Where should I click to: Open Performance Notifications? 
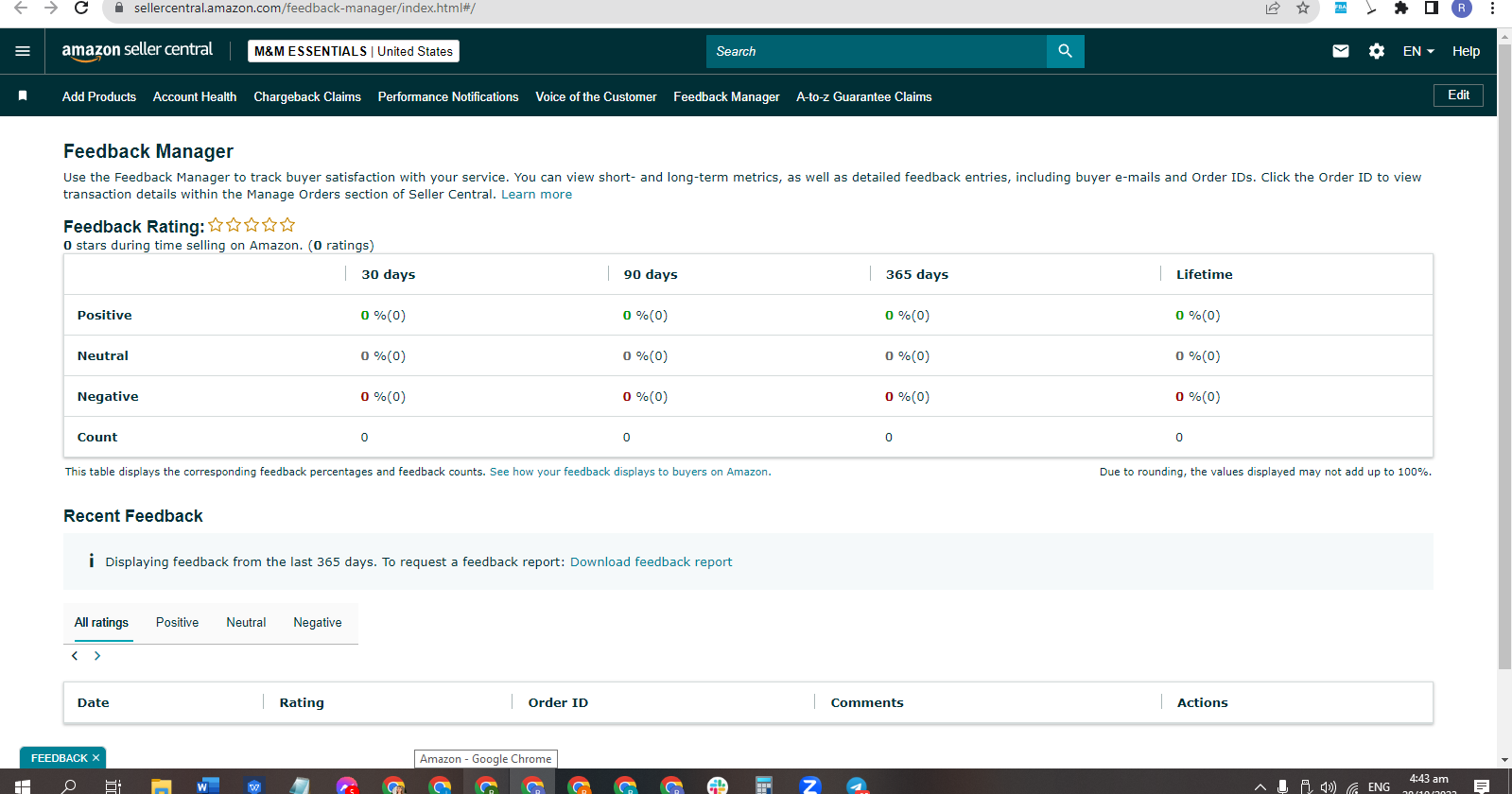point(448,96)
